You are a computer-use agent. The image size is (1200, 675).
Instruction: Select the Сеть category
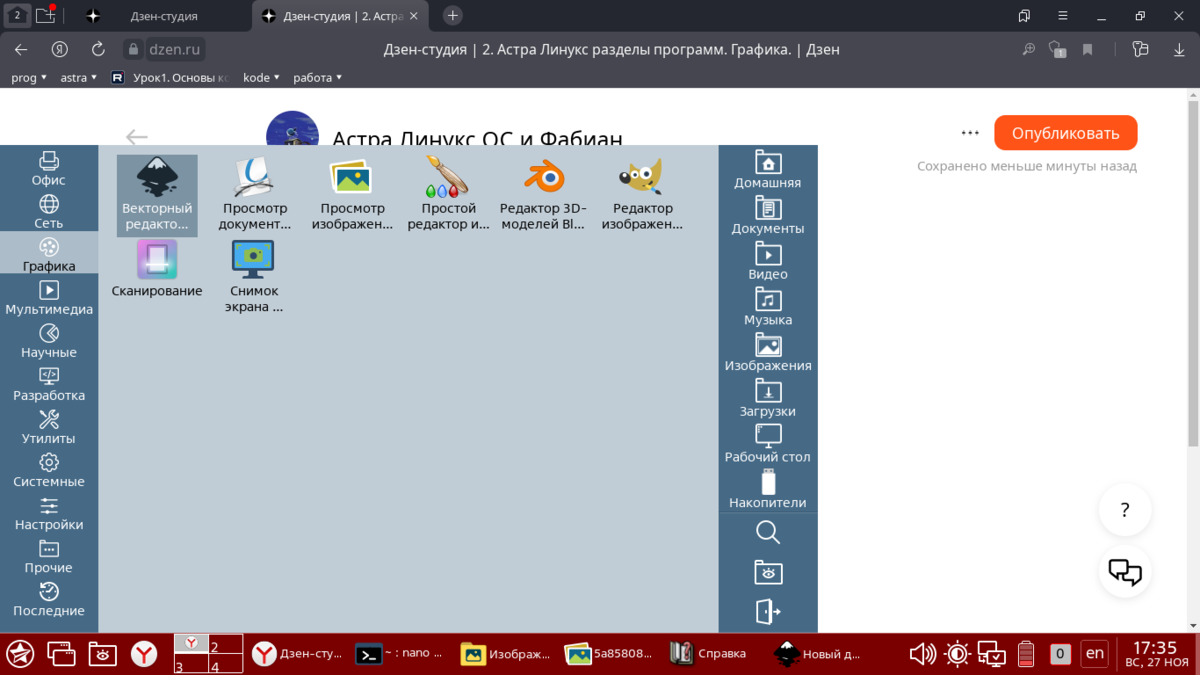click(x=49, y=211)
